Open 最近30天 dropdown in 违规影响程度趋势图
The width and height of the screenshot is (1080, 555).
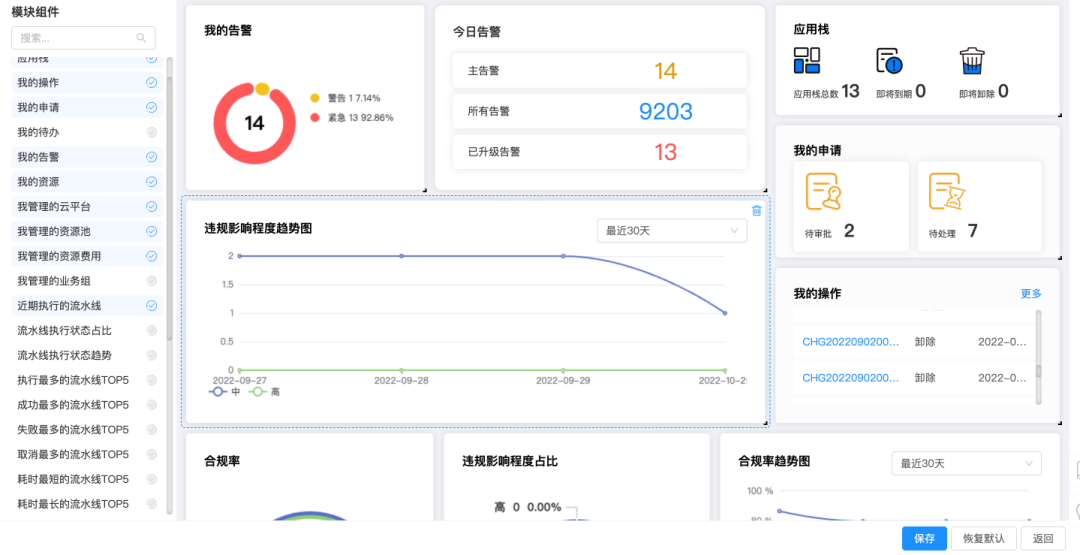[672, 231]
